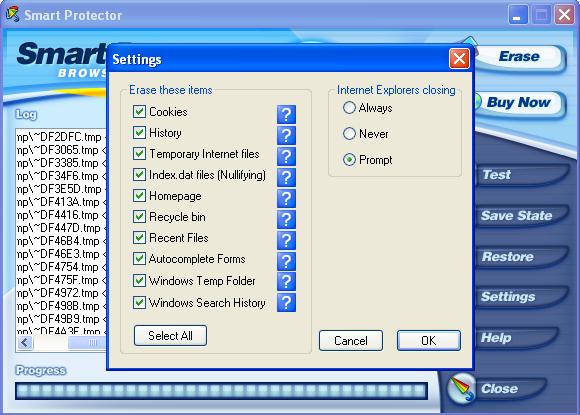Image resolution: width=580 pixels, height=415 pixels.
Task: Select log entry ~DF413A.tmp
Action: click(61, 202)
